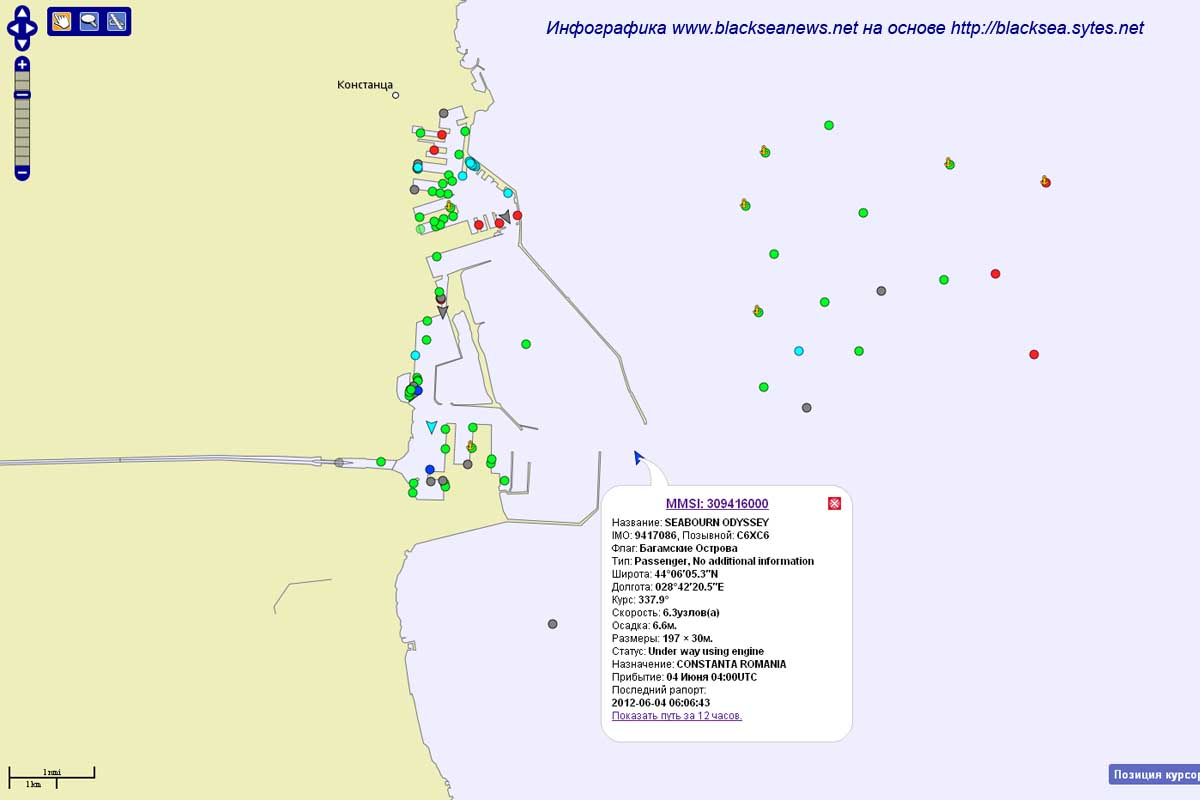The height and width of the screenshot is (800, 1200).
Task: Pan the map down with arrow
Action: (22, 43)
